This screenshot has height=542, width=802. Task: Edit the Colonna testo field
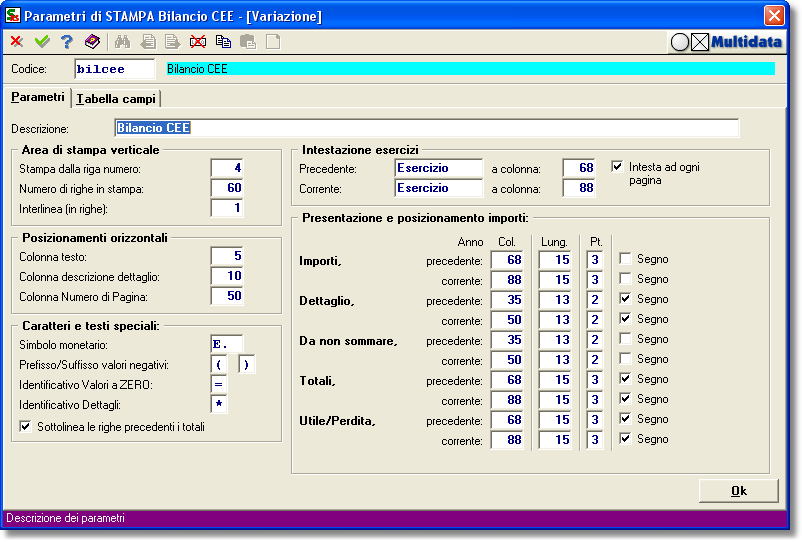point(227,256)
